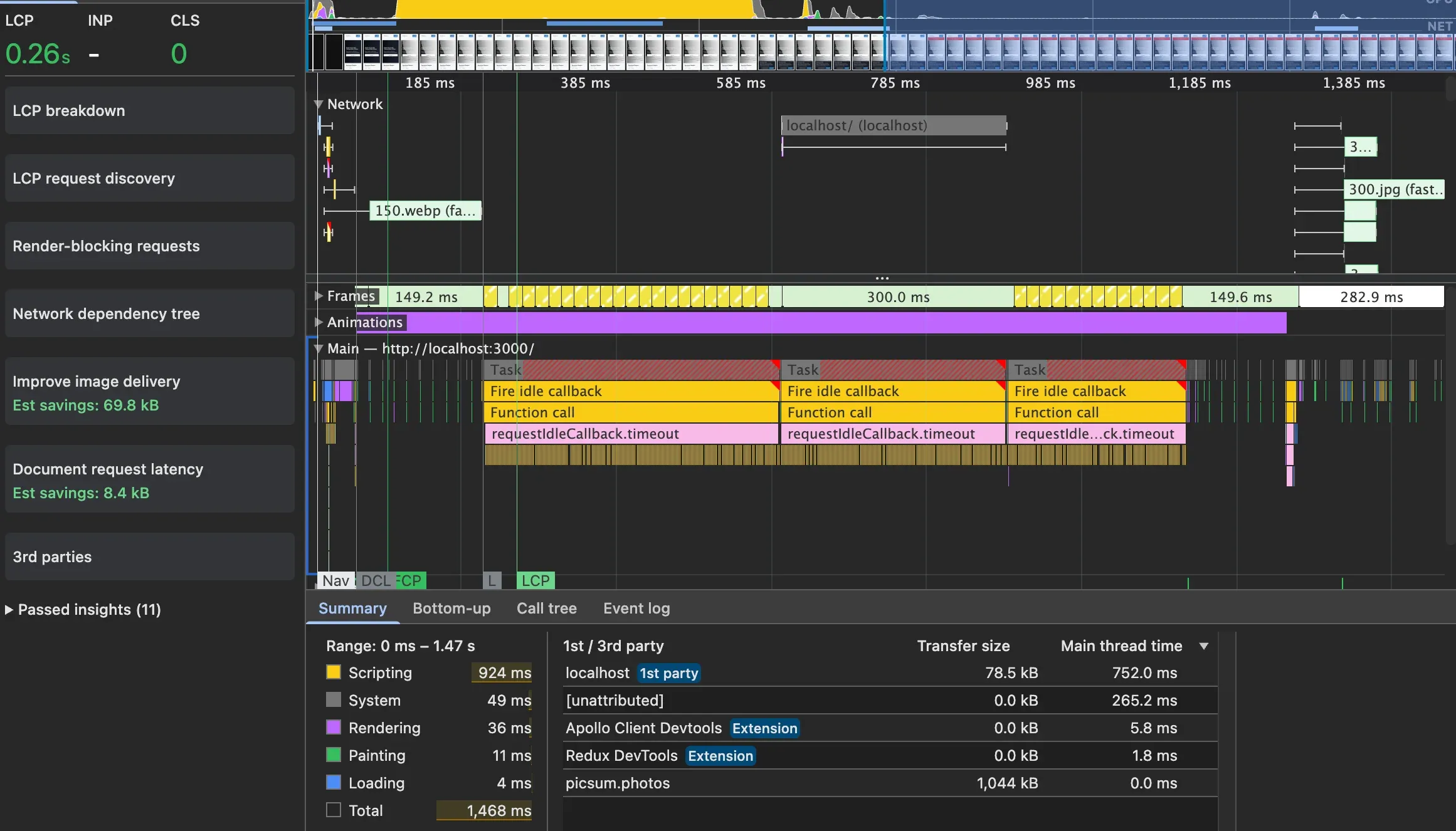1456x831 pixels.
Task: Click the Scripting yellow color swatch
Action: [334, 672]
